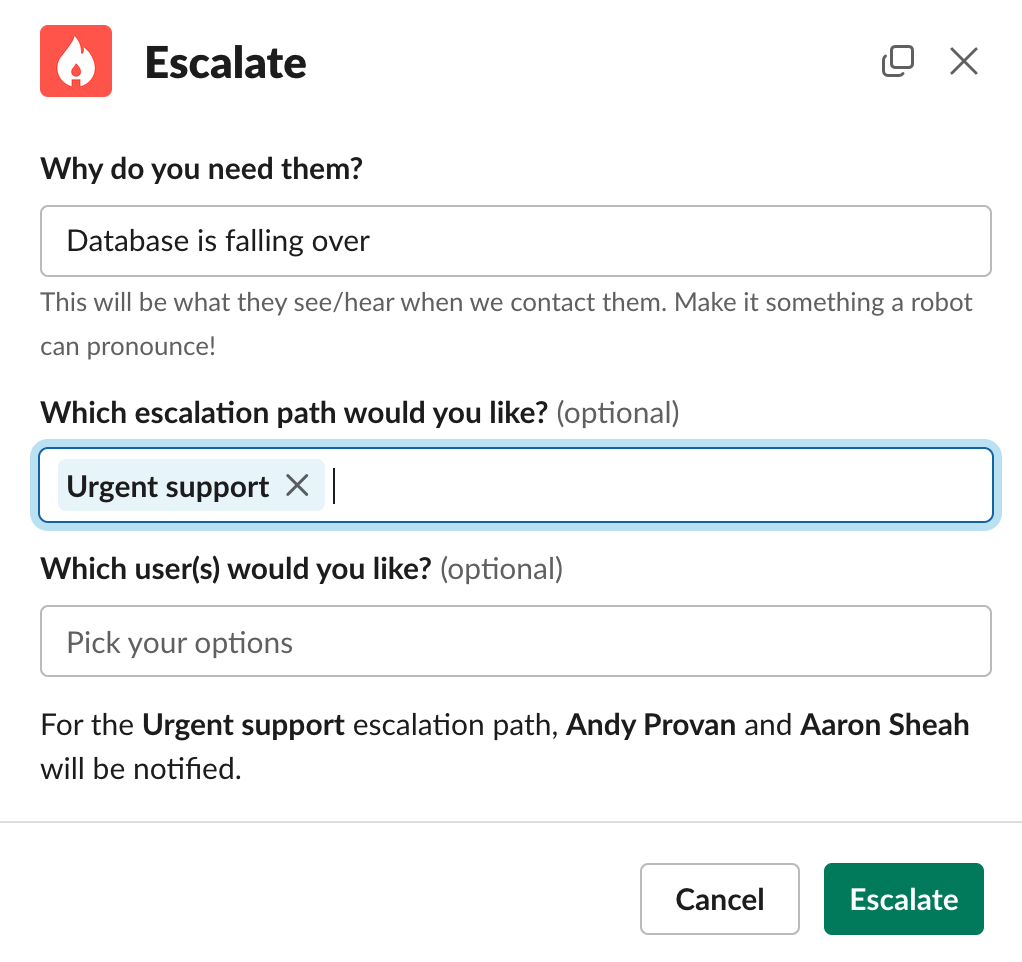
Task: Click bold 'Urgent support' in the notification sentence
Action: pyautogui.click(x=243, y=725)
